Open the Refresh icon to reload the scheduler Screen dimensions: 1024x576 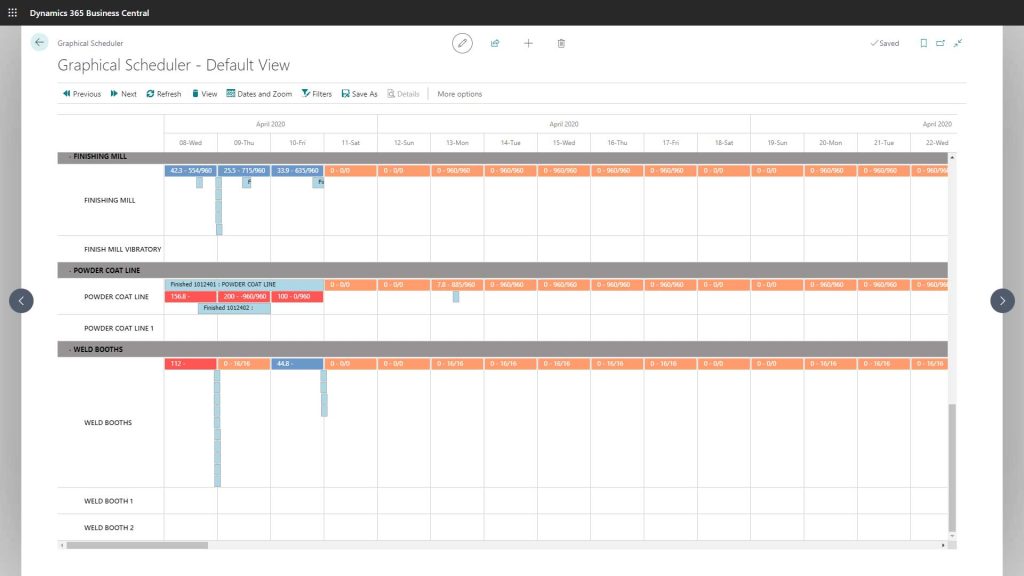(163, 93)
